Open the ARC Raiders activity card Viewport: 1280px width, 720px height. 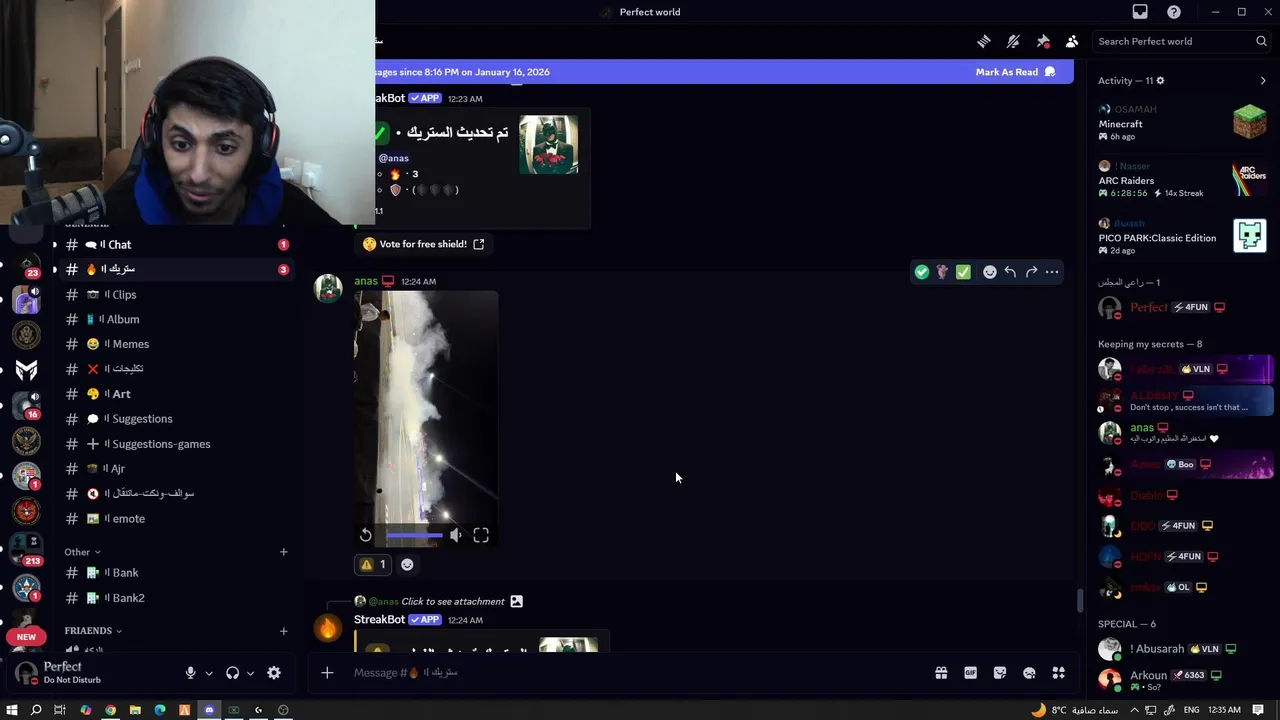tap(1183, 180)
